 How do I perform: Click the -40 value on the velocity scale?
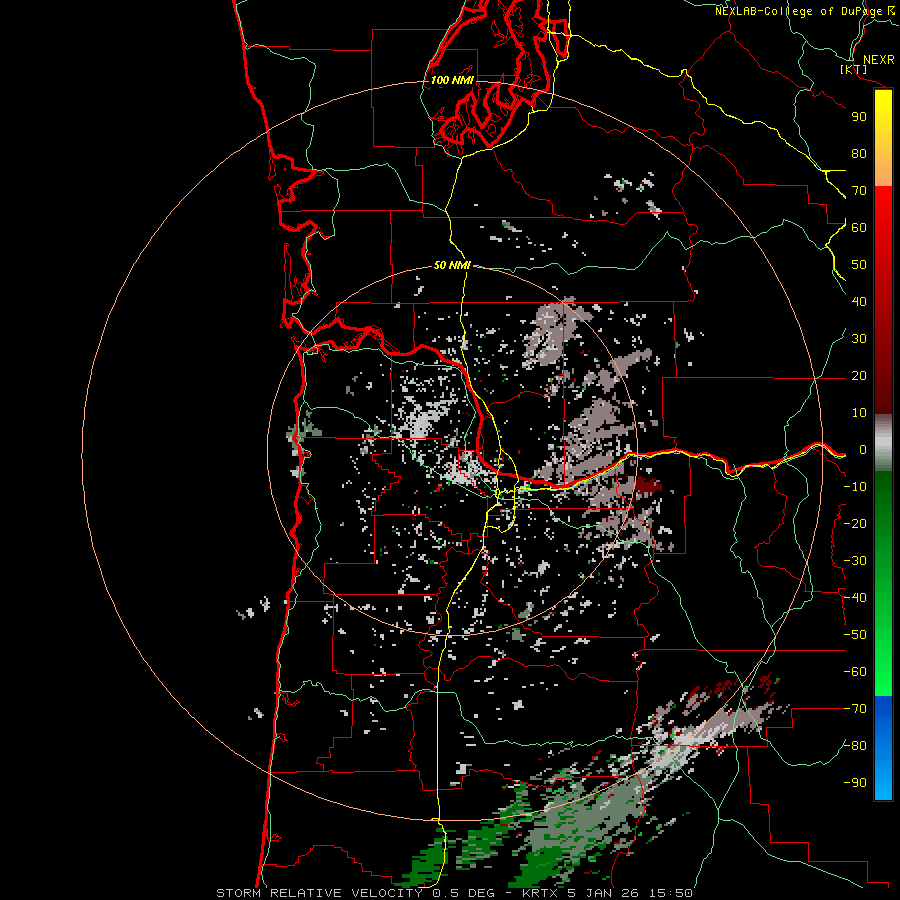click(855, 598)
